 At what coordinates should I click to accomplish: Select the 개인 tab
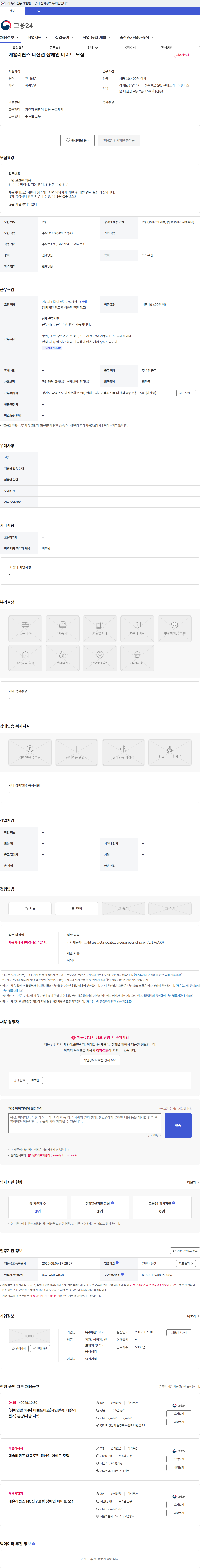(x=12, y=11)
